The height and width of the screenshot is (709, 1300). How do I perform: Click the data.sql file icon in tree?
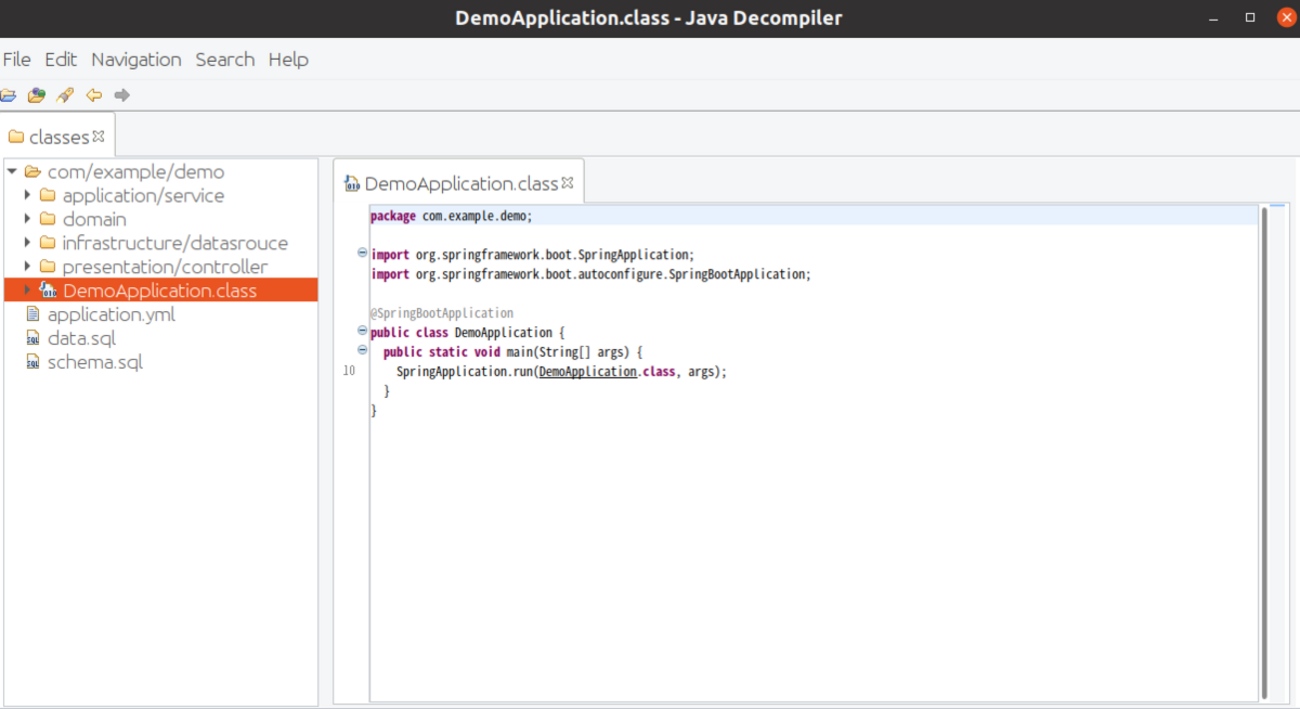pos(33,339)
